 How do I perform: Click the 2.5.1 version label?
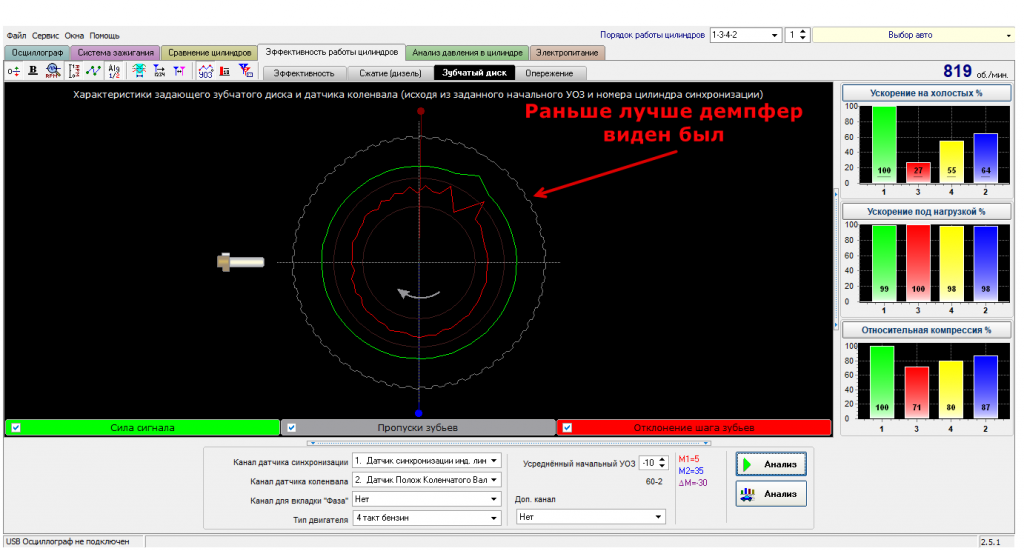pos(990,542)
